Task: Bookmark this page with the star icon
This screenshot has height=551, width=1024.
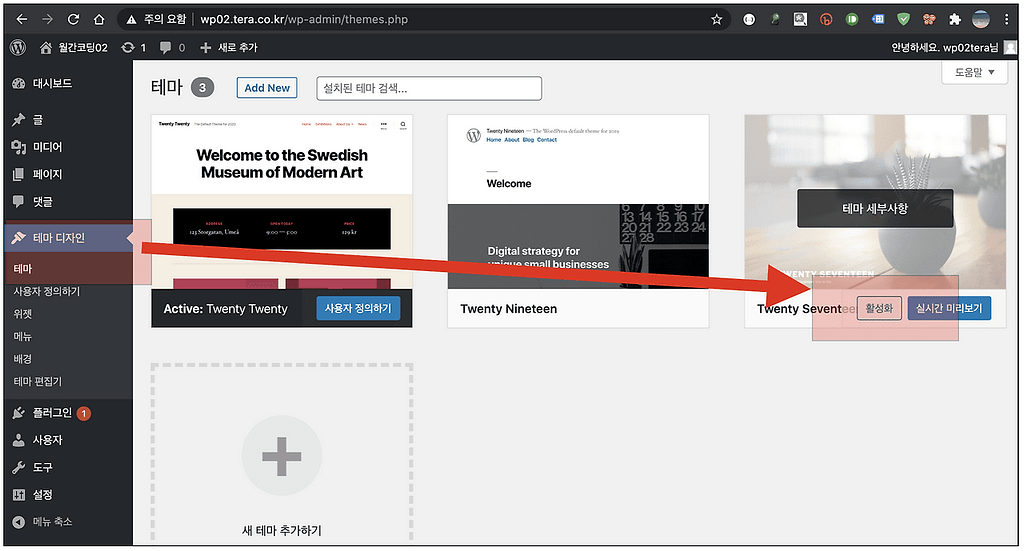Action: pyautogui.click(x=716, y=19)
